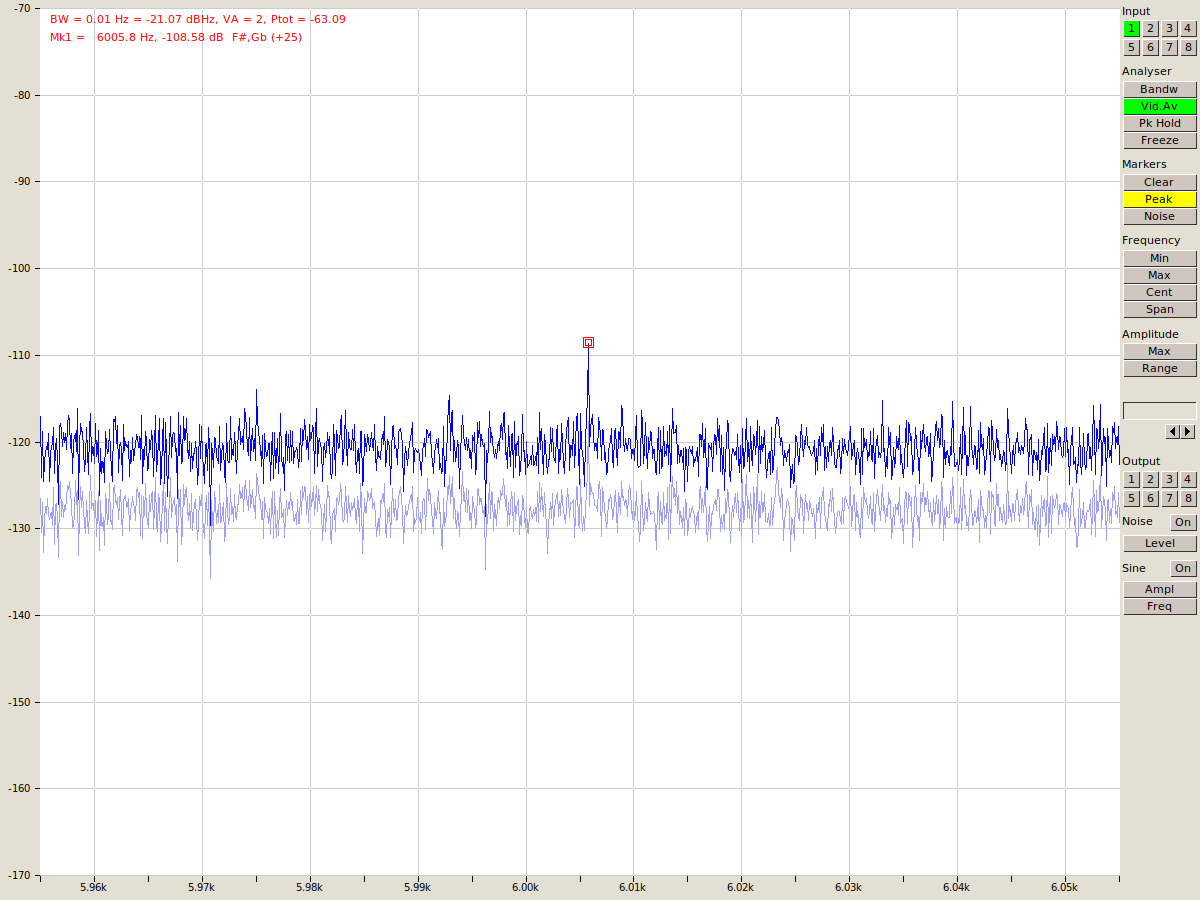Viewport: 1200px width, 900px height.
Task: Click the Bandw analyser button
Action: pyautogui.click(x=1159, y=89)
